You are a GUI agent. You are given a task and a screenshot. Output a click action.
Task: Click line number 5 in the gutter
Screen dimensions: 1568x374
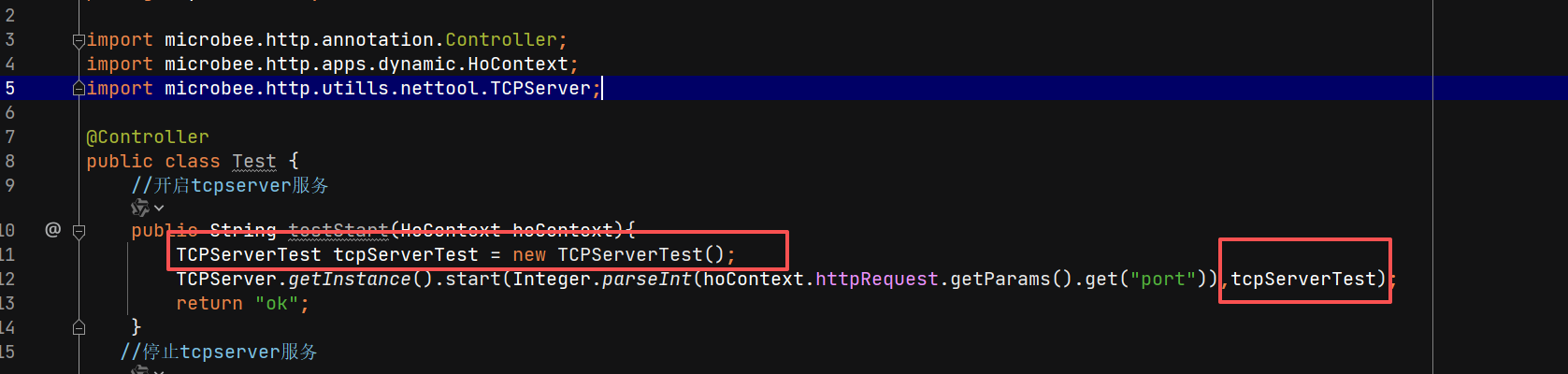pyautogui.click(x=9, y=88)
